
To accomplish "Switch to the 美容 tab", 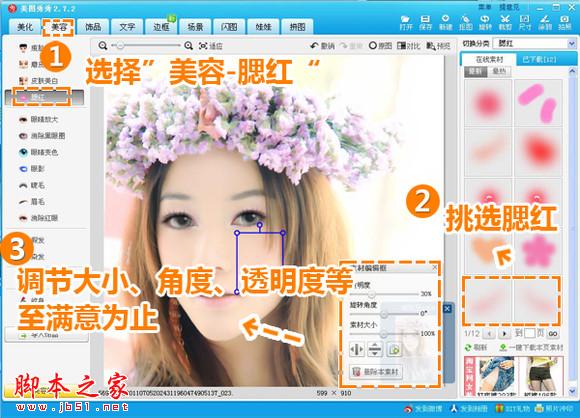I will [59, 27].
